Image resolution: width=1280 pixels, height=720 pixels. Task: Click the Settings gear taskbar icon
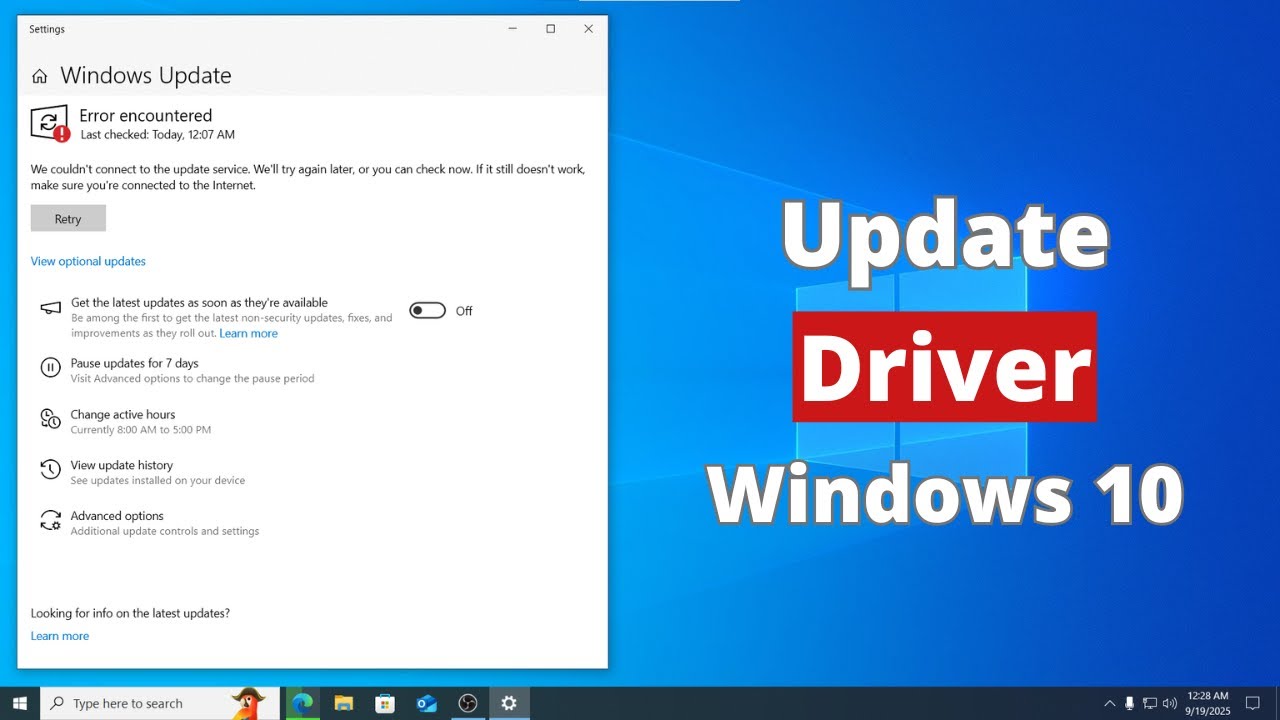point(509,703)
